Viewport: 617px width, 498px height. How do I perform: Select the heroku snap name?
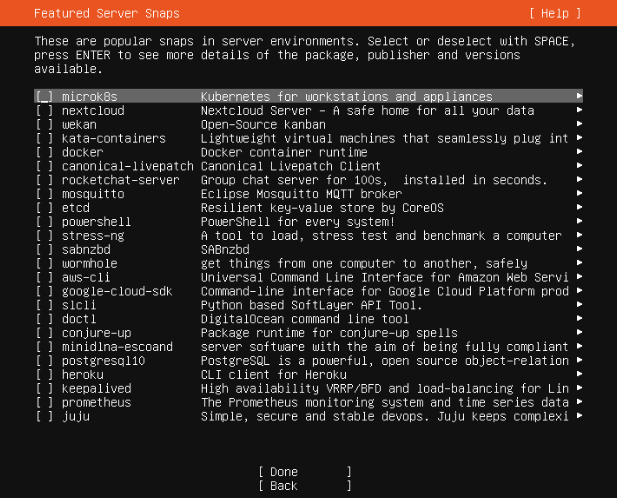(83, 374)
